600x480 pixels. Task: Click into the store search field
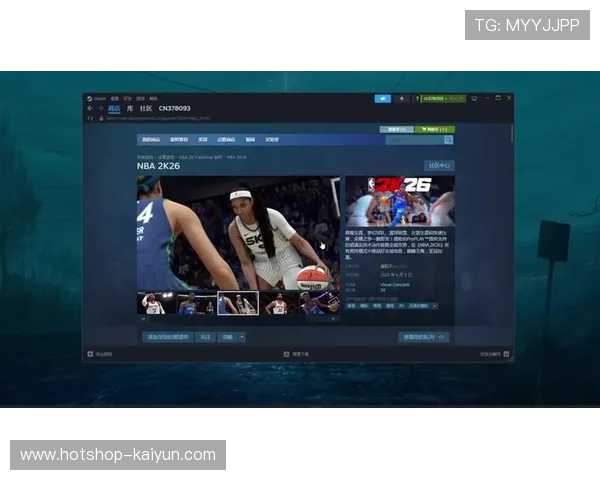[x=415, y=140]
